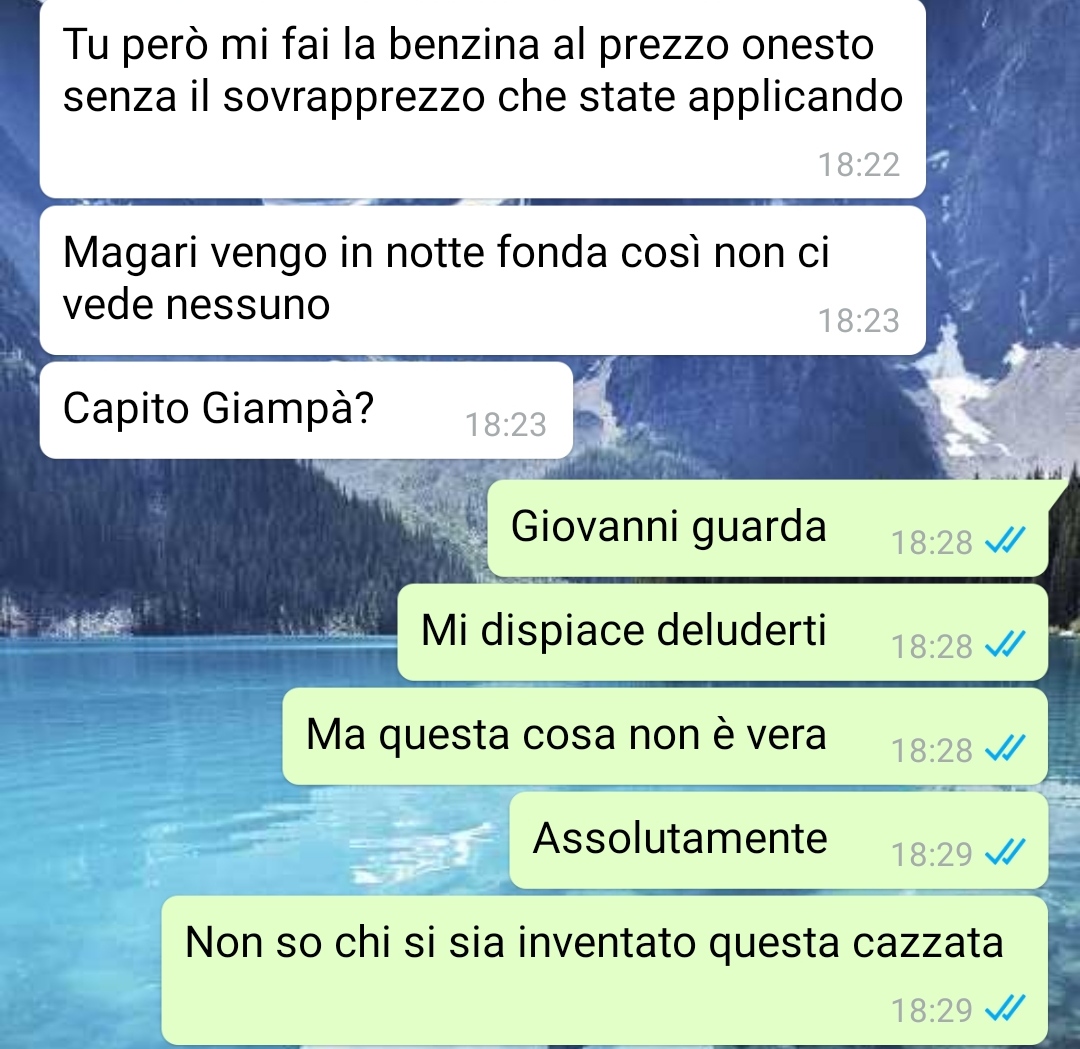Select the 'Magari vengo in notte fonda' message

click(x=482, y=280)
